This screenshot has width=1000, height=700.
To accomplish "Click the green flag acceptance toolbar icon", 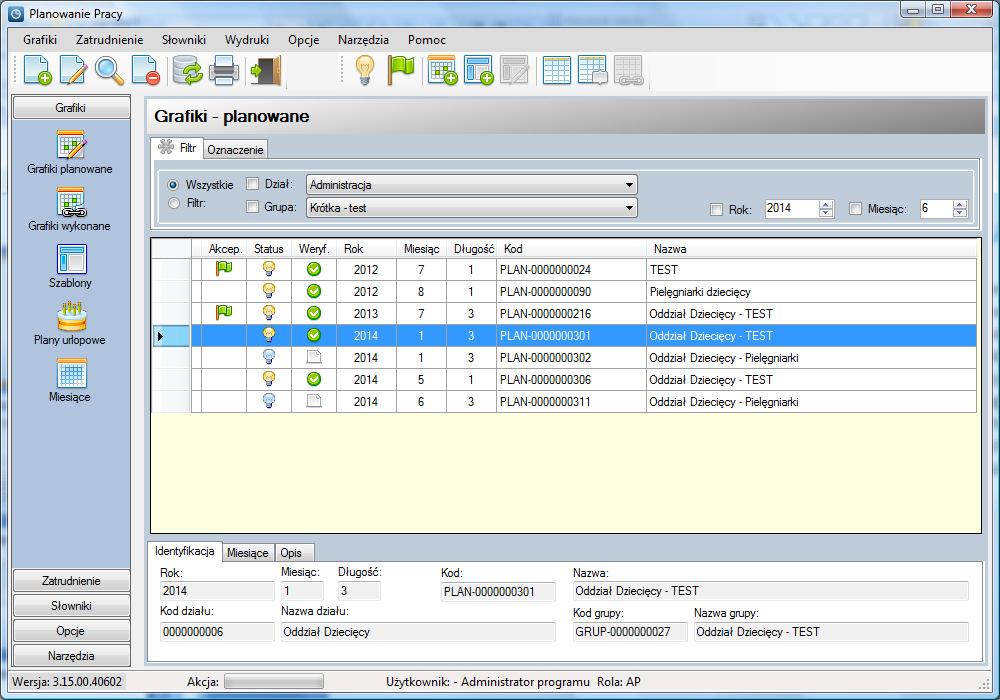I will click(x=401, y=70).
